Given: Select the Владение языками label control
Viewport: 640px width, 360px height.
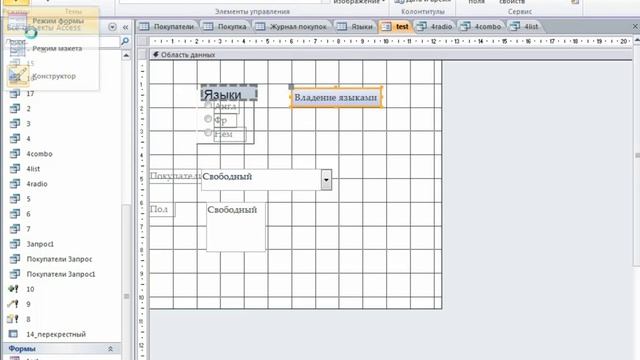Looking at the screenshot, I should click(x=336, y=98).
